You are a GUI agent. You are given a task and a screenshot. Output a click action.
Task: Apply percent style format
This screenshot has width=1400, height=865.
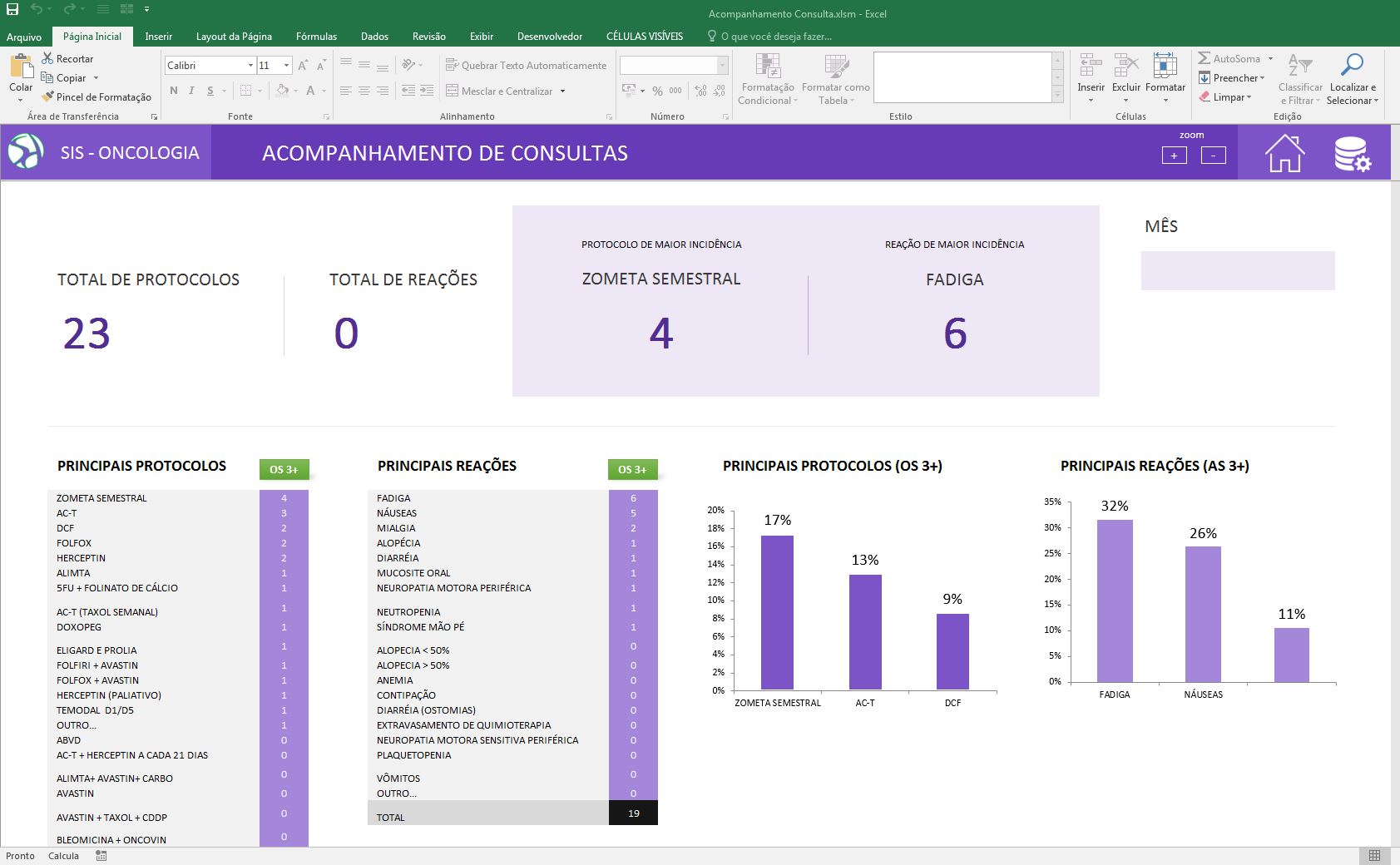click(x=657, y=91)
